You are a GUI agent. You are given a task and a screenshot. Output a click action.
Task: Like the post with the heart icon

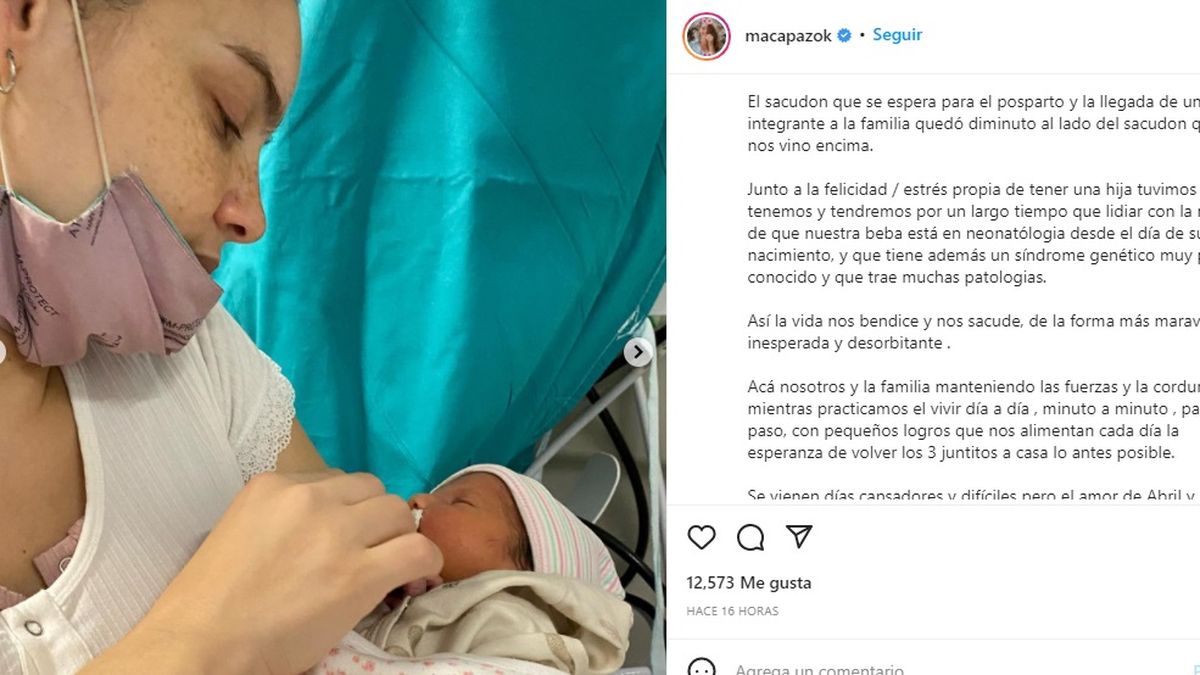702,537
